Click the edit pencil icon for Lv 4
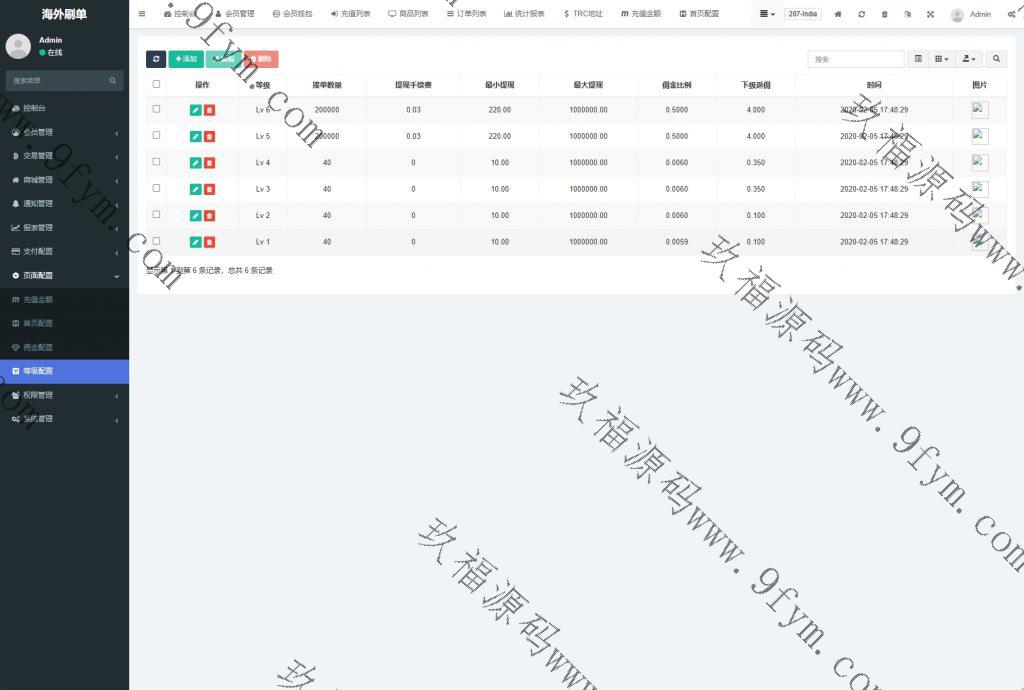The image size is (1024, 690). 195,163
